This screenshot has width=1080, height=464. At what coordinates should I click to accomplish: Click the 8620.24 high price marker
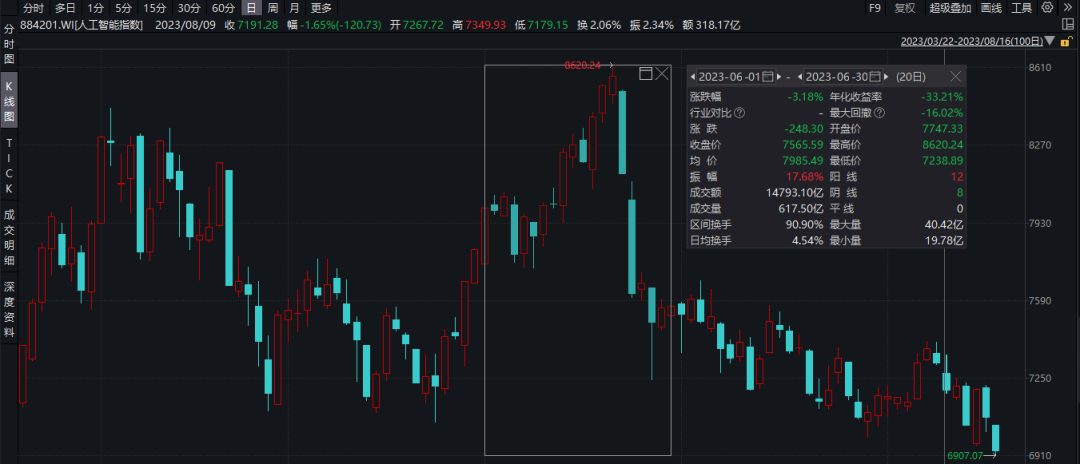point(583,65)
